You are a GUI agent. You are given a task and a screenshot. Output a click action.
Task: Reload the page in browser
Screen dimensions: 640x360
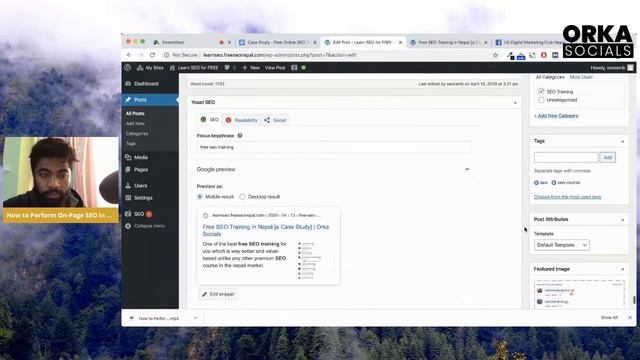click(152, 55)
